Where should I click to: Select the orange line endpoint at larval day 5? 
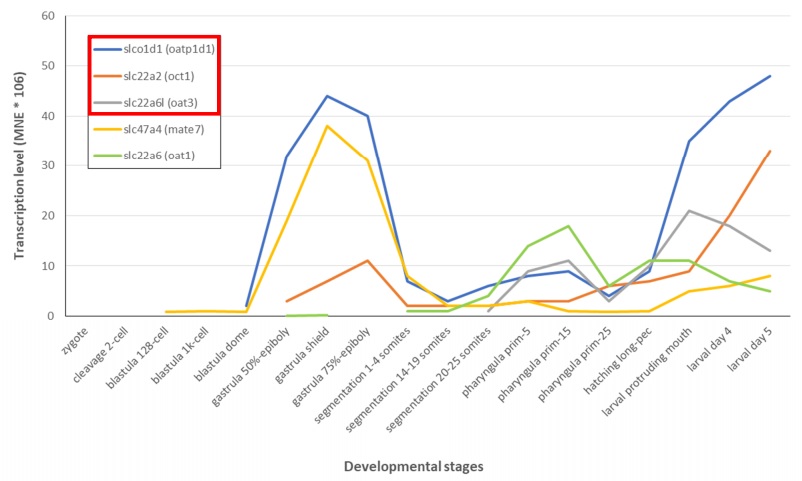tap(769, 151)
